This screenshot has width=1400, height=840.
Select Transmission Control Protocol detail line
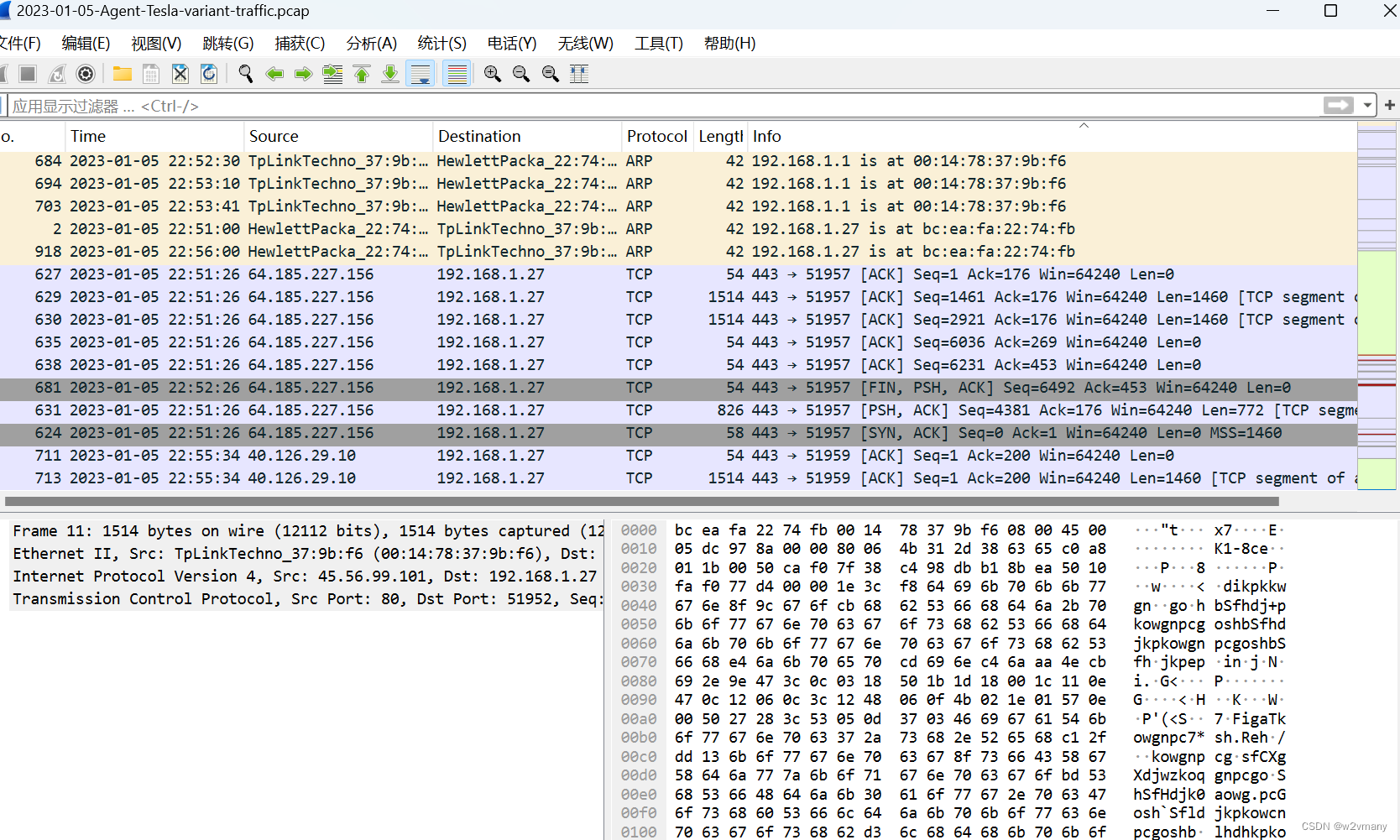307,598
